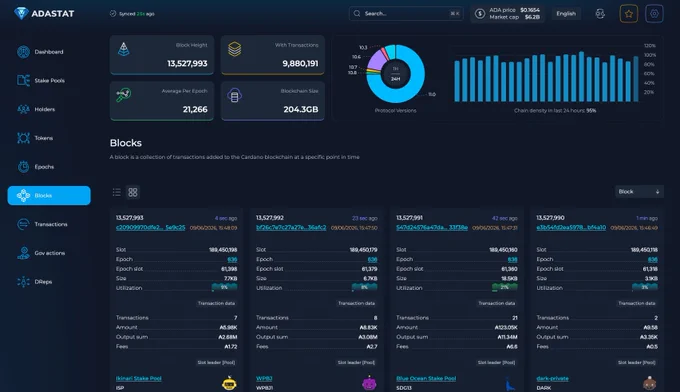680x392 pixels.
Task: Open the Tokens sidebar icon
Action: click(23, 138)
